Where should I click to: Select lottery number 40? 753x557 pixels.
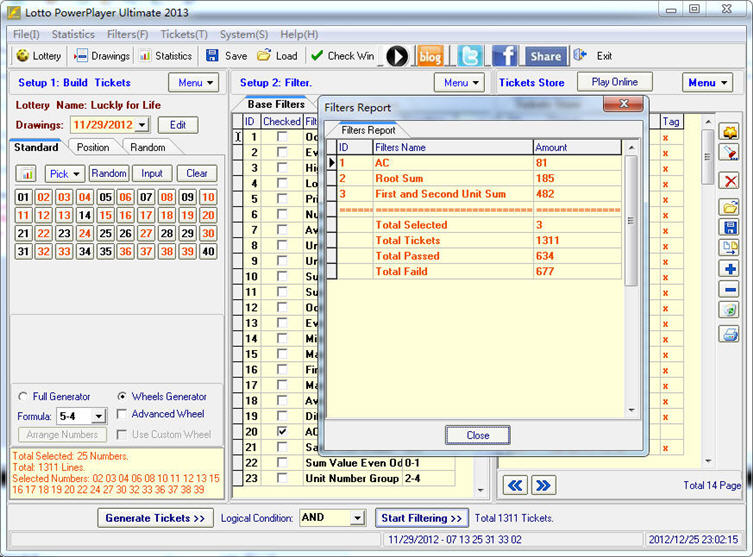[208, 251]
